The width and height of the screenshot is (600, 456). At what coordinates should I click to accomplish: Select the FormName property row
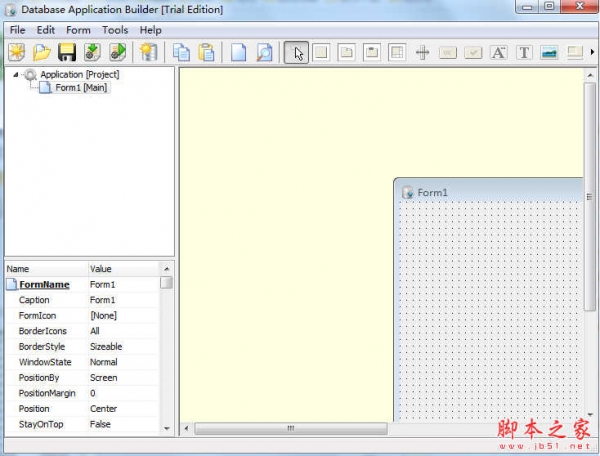(x=82, y=285)
